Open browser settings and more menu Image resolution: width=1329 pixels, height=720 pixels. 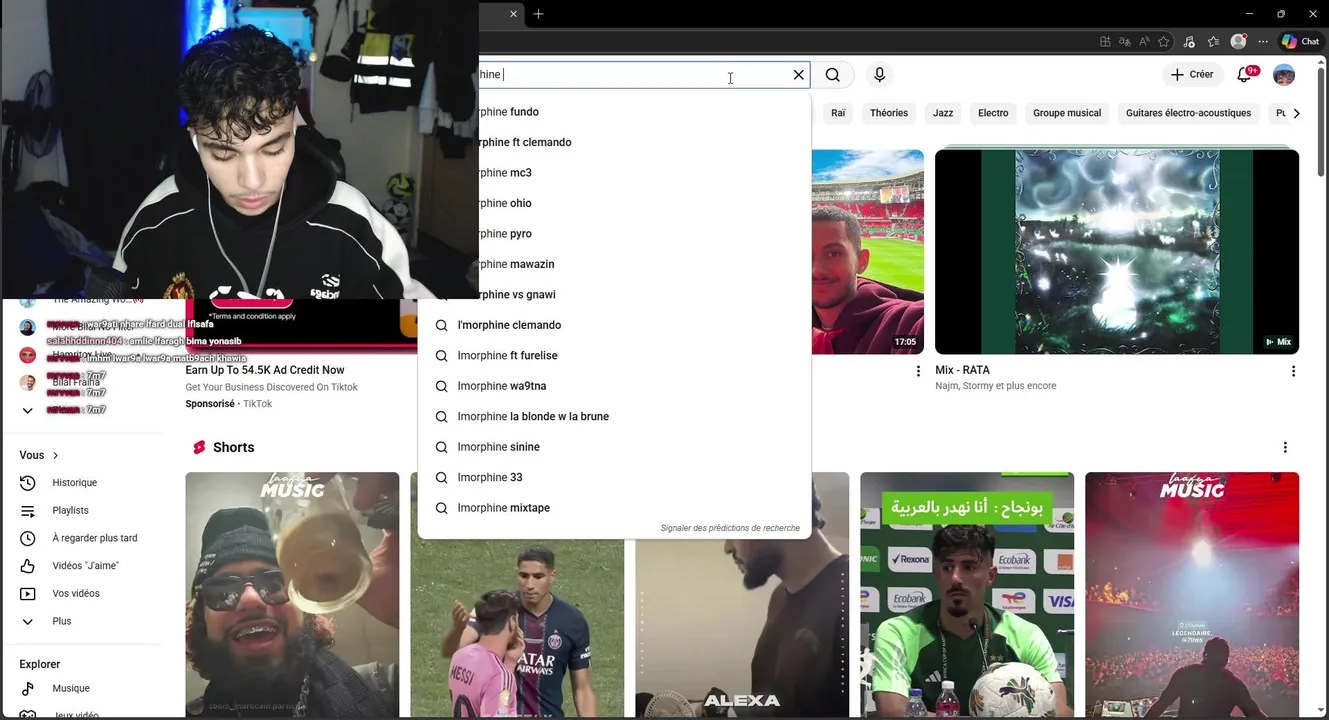coord(1264,42)
